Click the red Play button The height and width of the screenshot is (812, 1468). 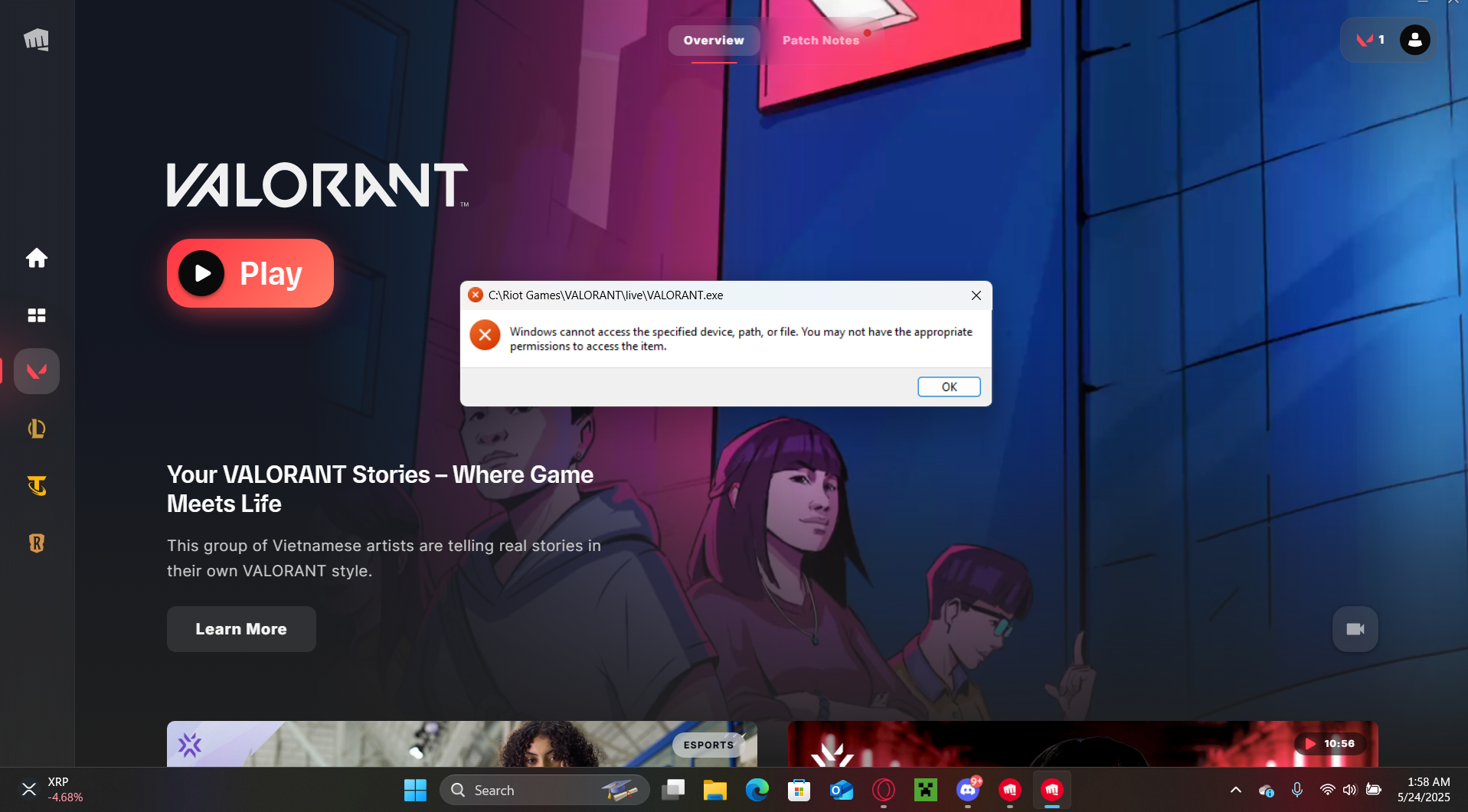pos(250,273)
